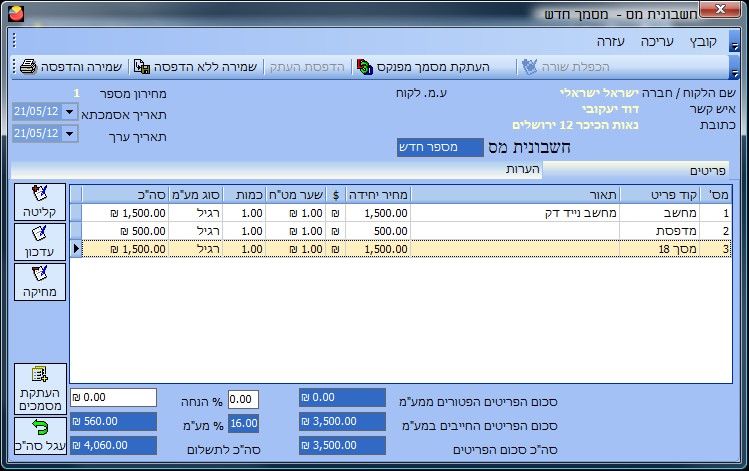Click the כמות column header
Screen dimensions: 749x471
point(244,195)
